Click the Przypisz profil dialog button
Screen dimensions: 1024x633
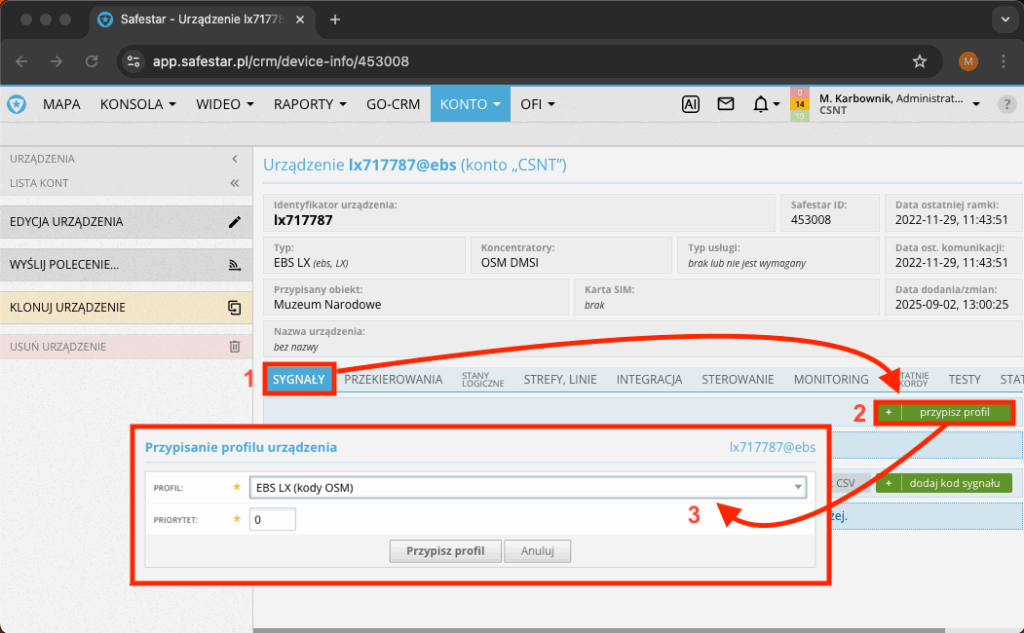click(x=445, y=551)
